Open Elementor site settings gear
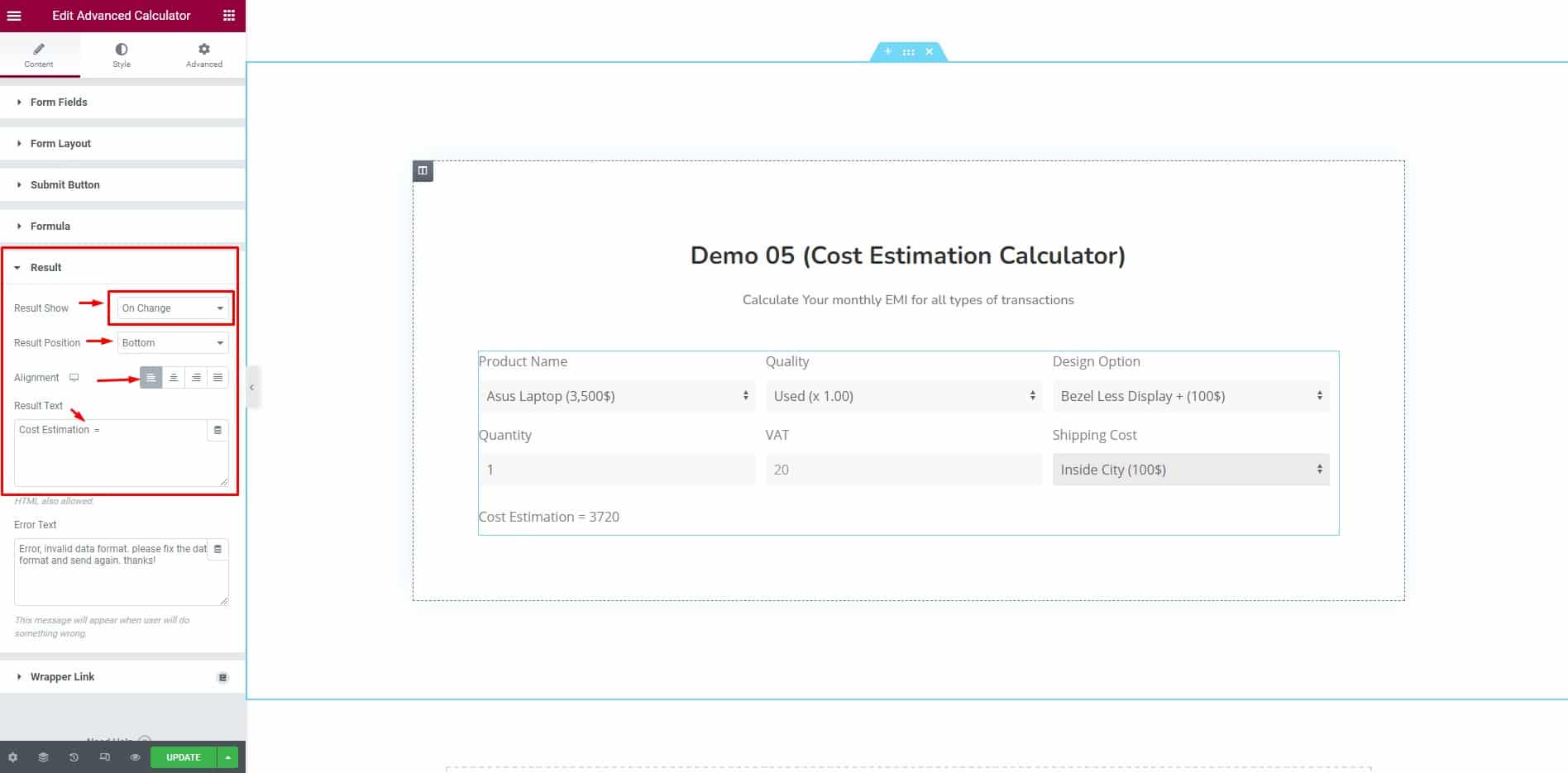This screenshot has height=773, width=1568. 12,756
